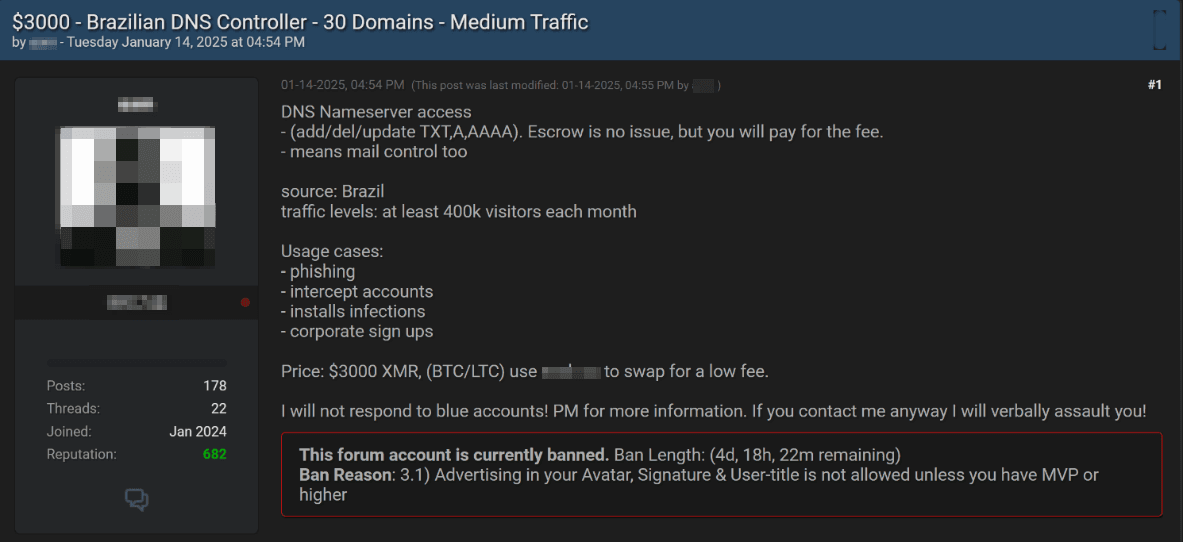1183x542 pixels.
Task: Click the red-bordered ban notice box
Action: pos(721,474)
